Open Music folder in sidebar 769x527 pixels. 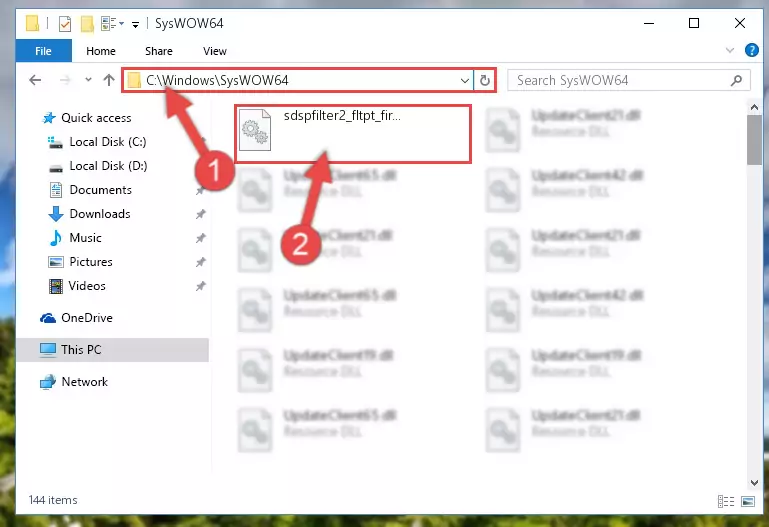(x=85, y=238)
